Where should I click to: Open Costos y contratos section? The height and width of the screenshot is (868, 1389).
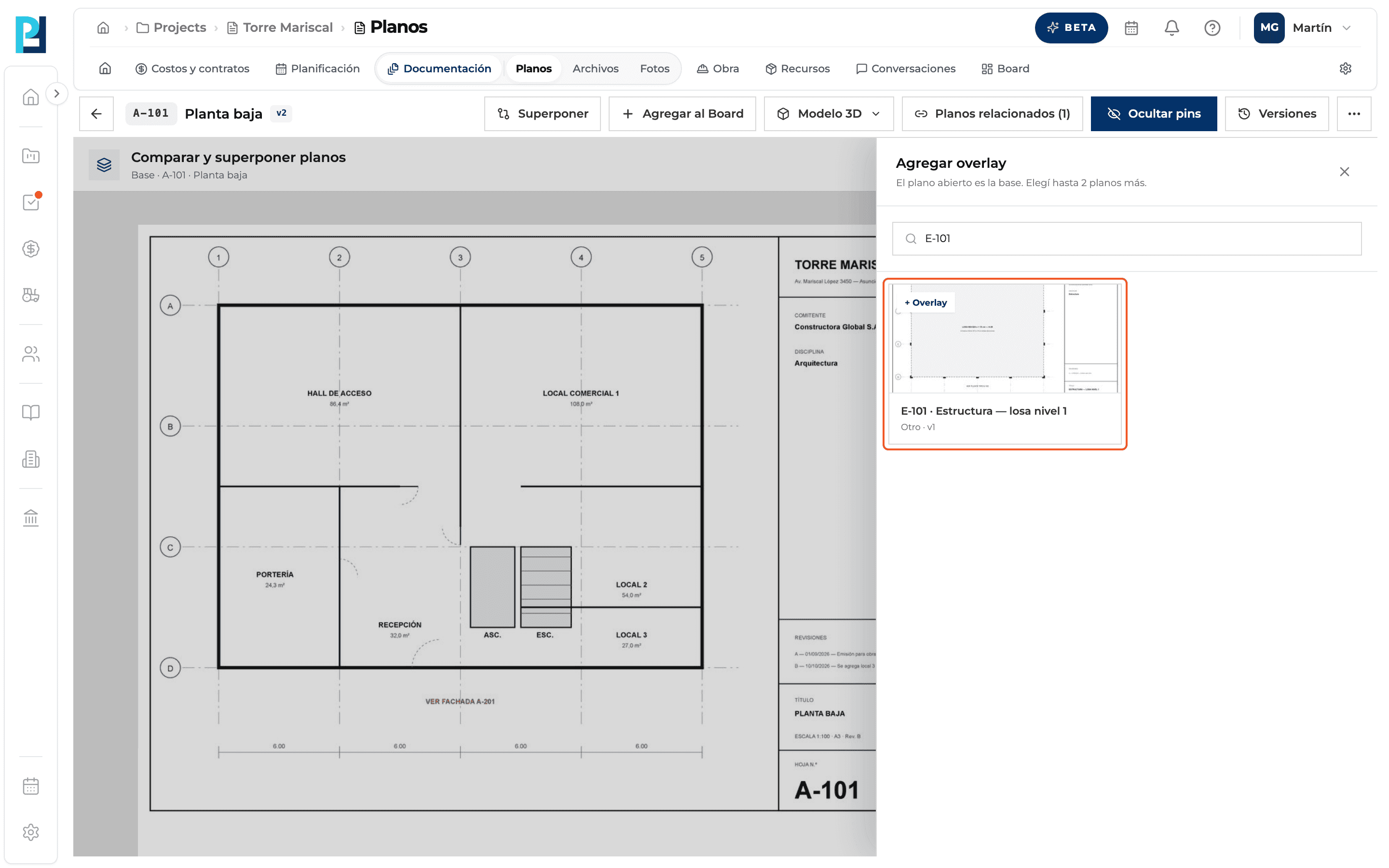click(192, 68)
